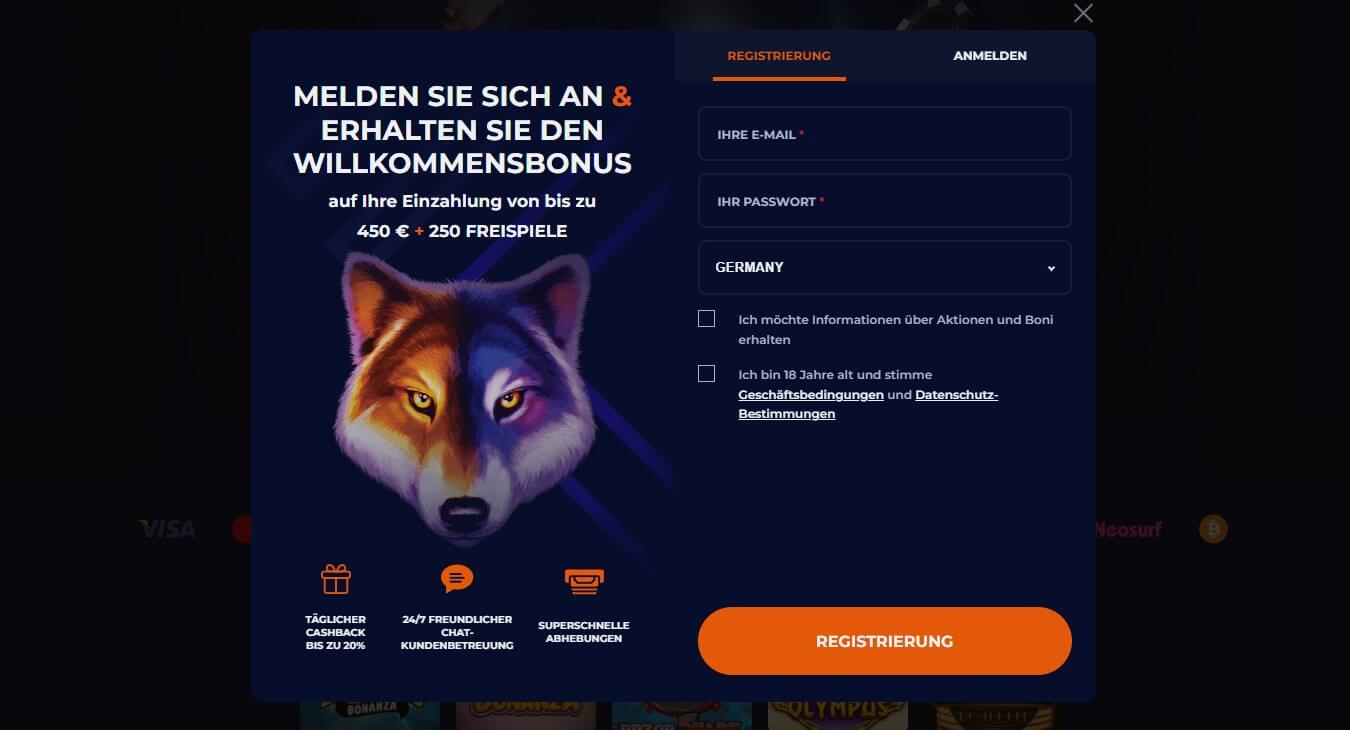The height and width of the screenshot is (730, 1350).
Task: Select the Registrierung tab
Action: click(779, 56)
